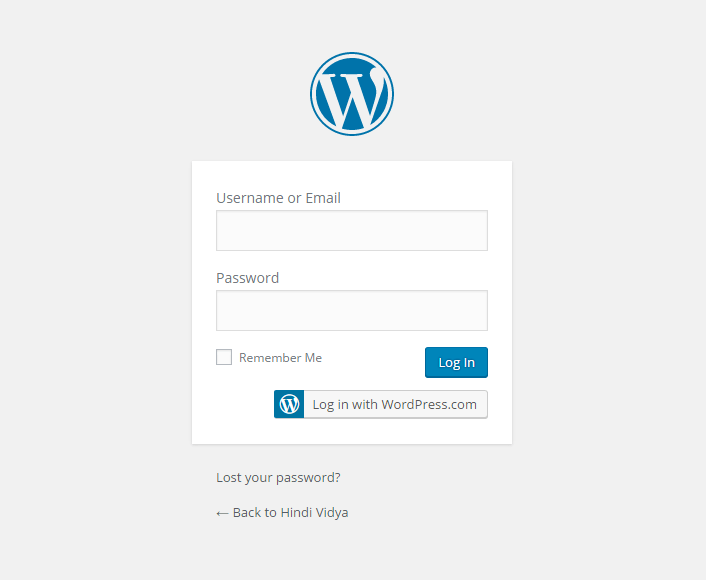Viewport: 706px width, 580px height.
Task: Click the Password field label
Action: tap(247, 278)
